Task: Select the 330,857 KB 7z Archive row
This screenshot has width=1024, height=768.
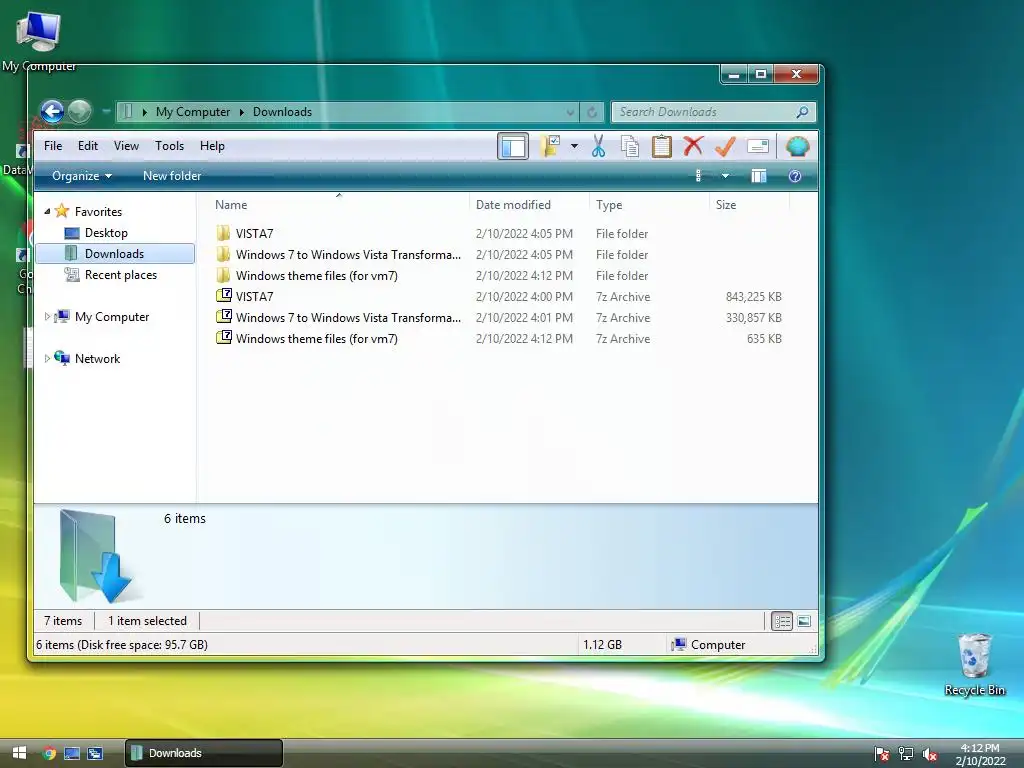Action: pyautogui.click(x=498, y=317)
